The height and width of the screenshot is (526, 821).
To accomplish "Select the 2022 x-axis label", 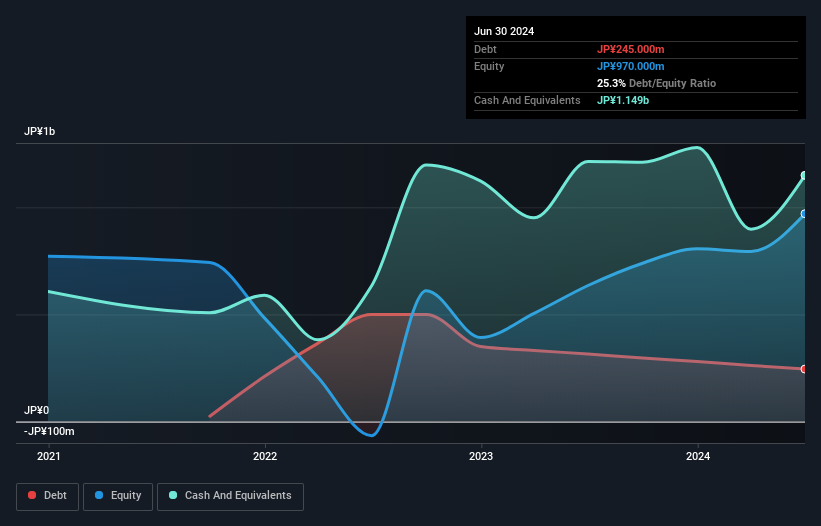I will pyautogui.click(x=265, y=456).
